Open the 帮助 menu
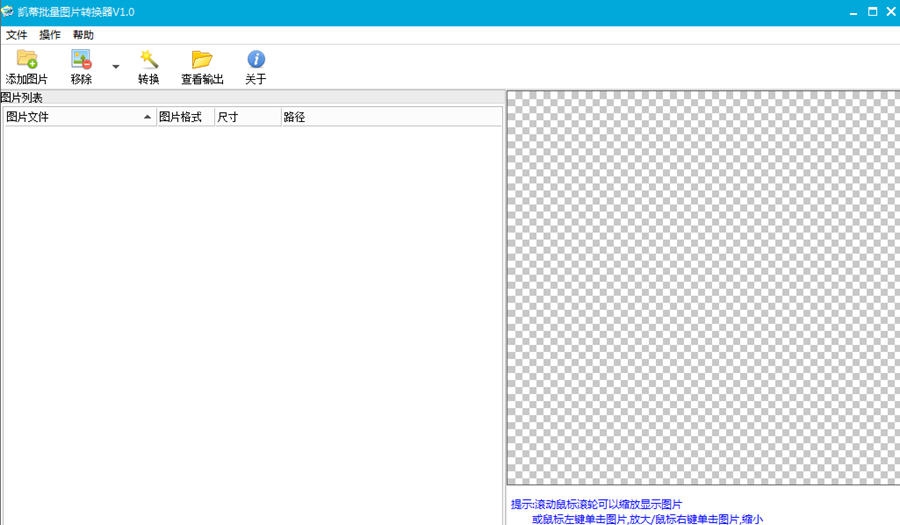The height and width of the screenshot is (525, 900). coord(83,35)
